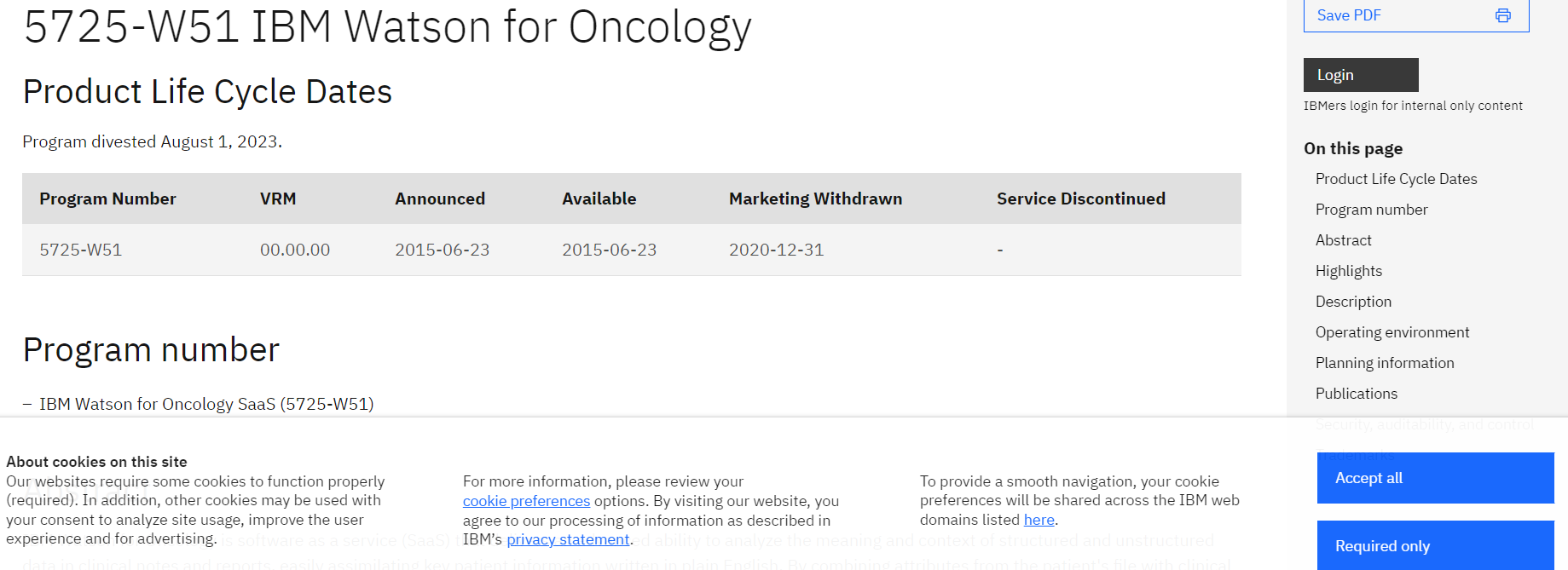
Task: Open the cookie preferences link
Action: point(526,501)
